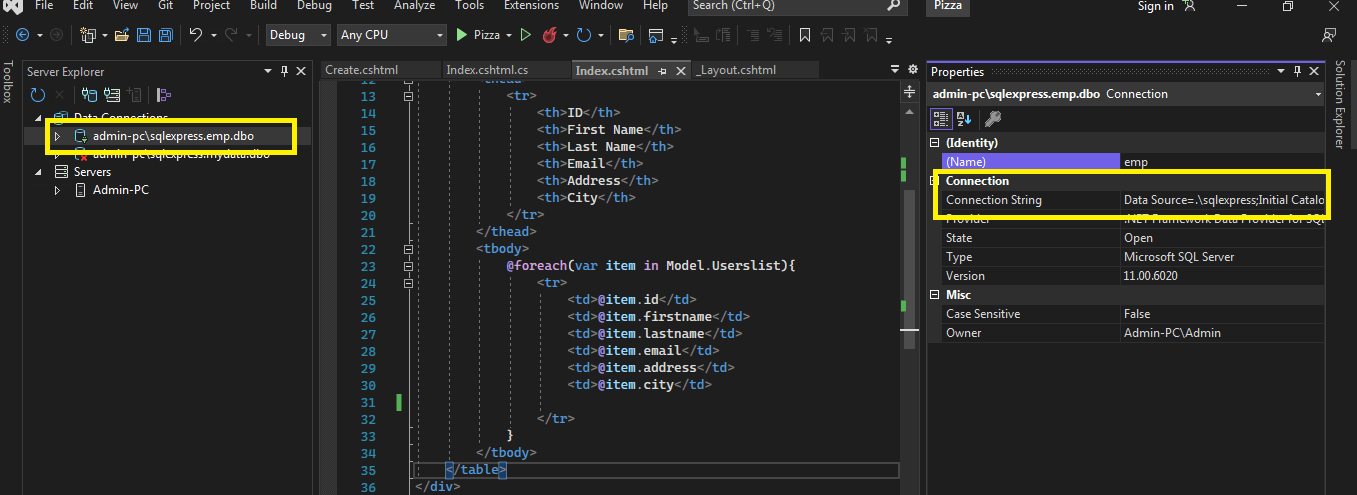1357x495 pixels.
Task: Collapse the Misc property category
Action: point(936,295)
